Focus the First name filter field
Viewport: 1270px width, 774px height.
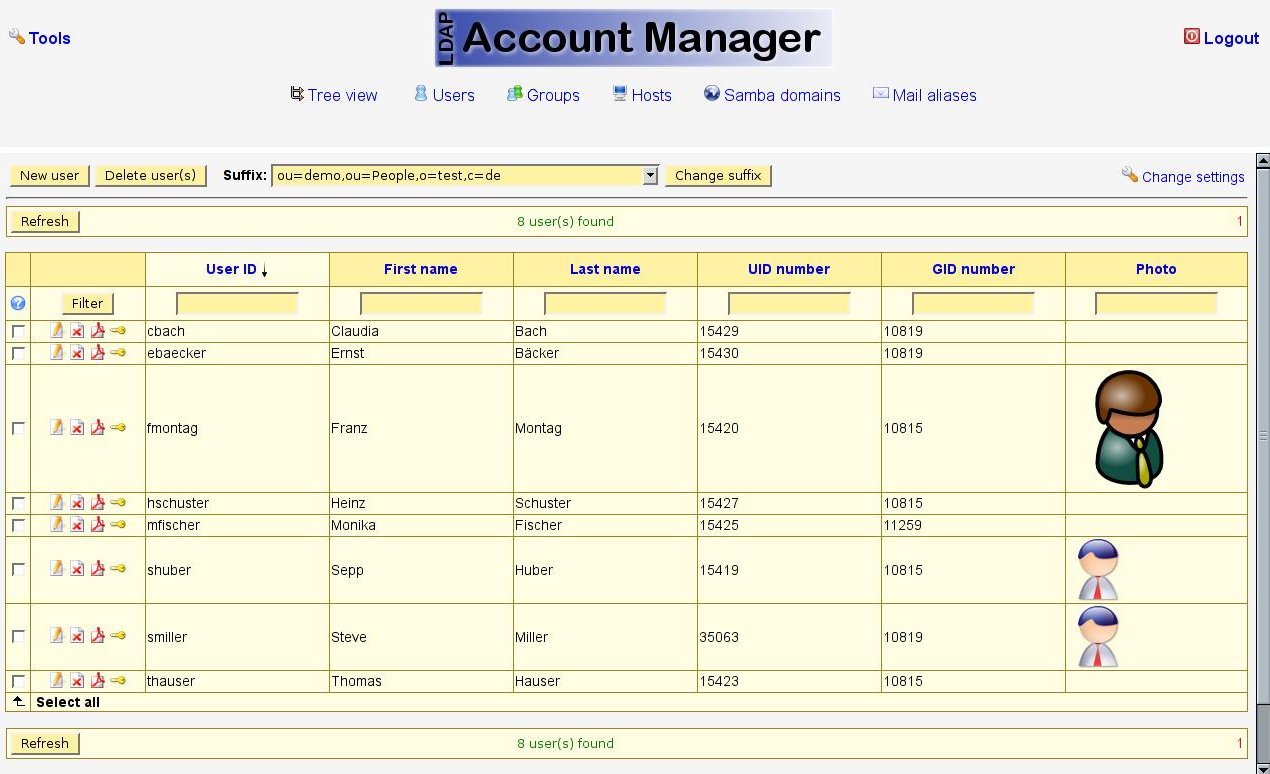pos(421,303)
